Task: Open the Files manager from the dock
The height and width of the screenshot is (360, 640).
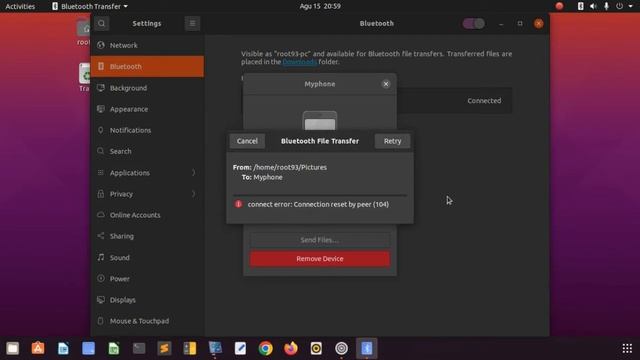Action: [13, 348]
